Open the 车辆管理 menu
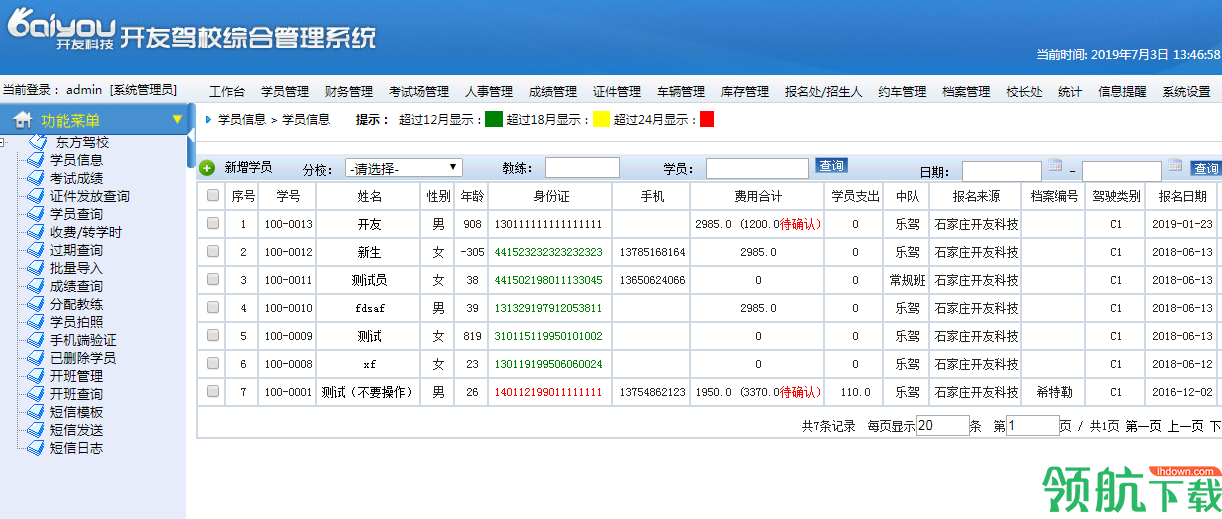Screen dimensions: 1222x519 (681, 92)
